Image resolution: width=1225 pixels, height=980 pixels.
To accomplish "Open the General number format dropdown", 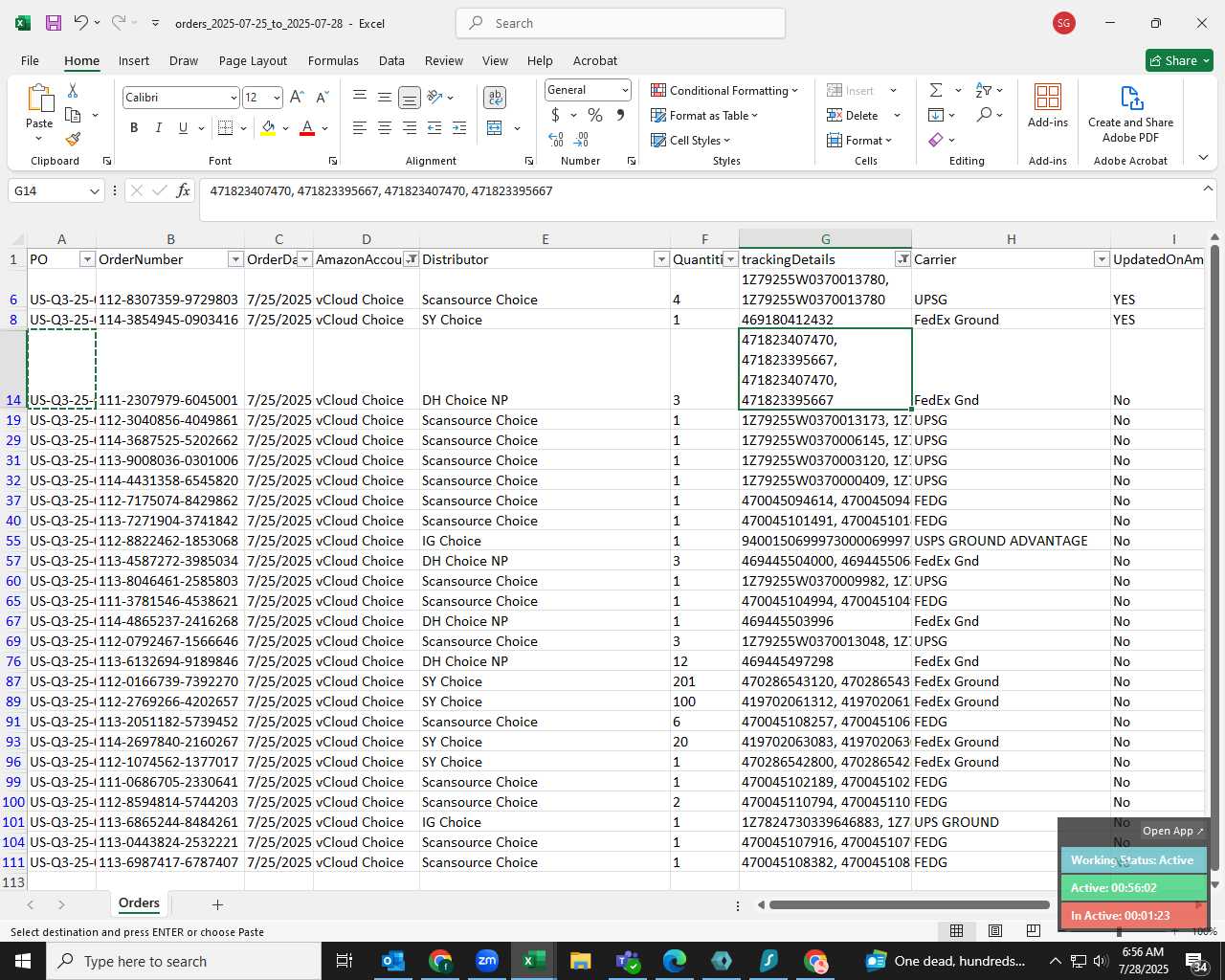I will pyautogui.click(x=625, y=90).
